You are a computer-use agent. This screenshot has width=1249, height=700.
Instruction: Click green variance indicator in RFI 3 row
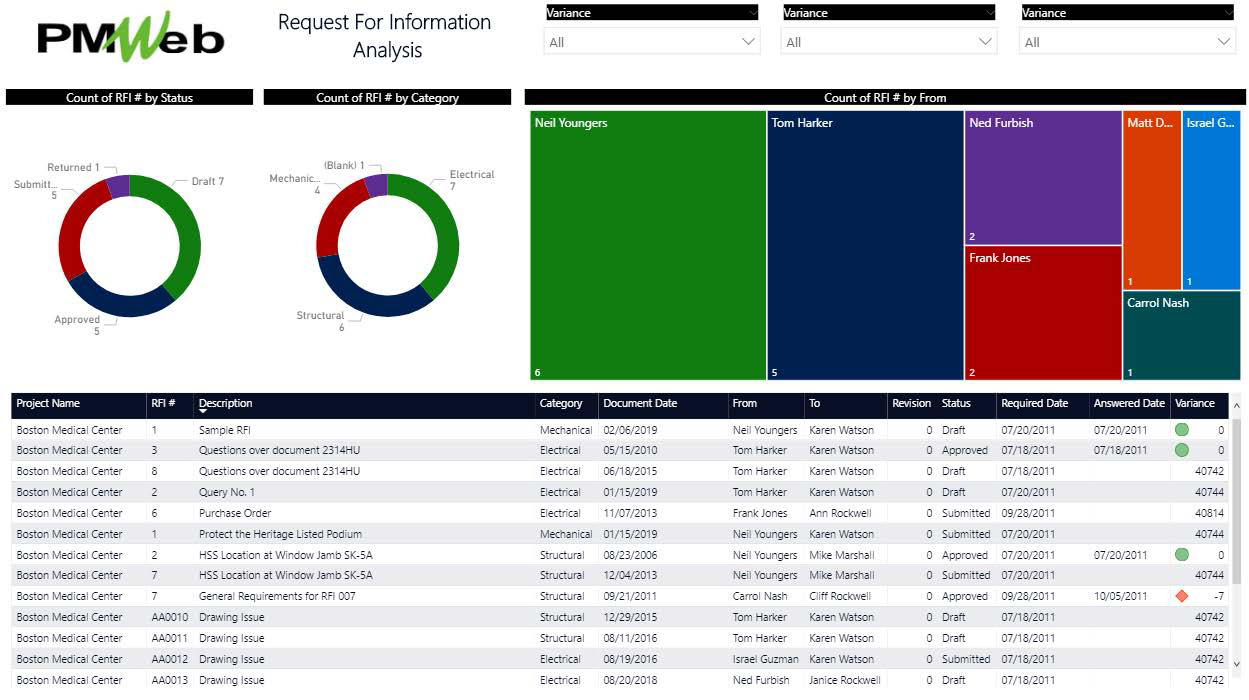(x=1182, y=450)
